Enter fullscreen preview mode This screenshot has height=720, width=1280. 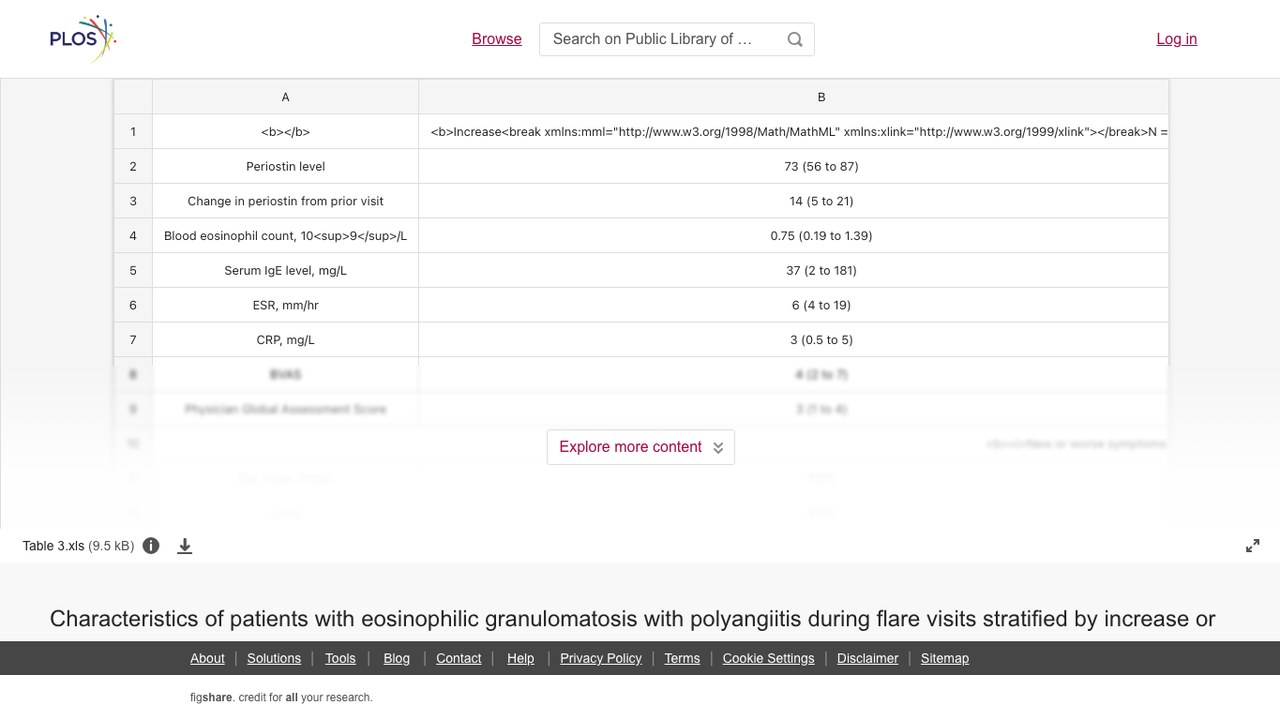[1253, 546]
